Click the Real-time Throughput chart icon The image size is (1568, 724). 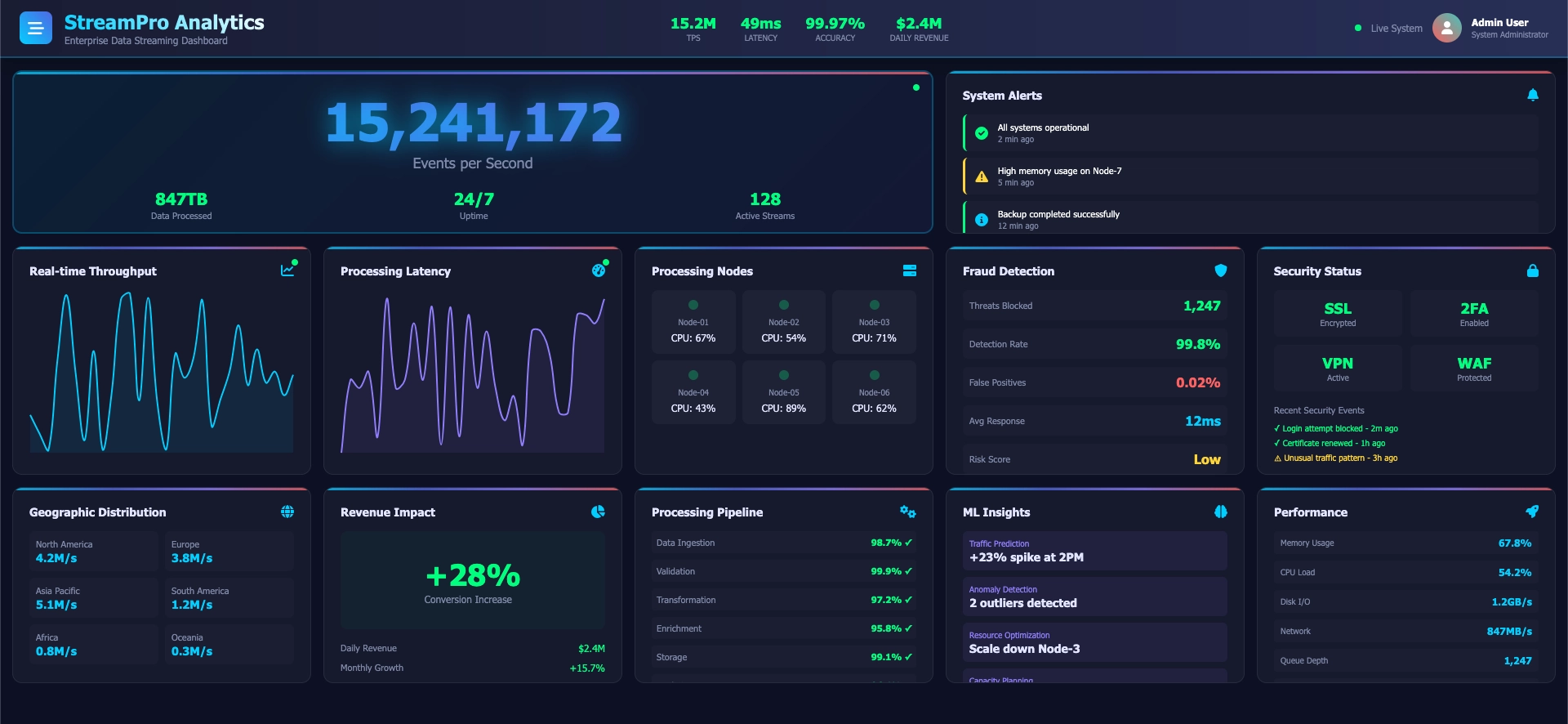[287, 270]
